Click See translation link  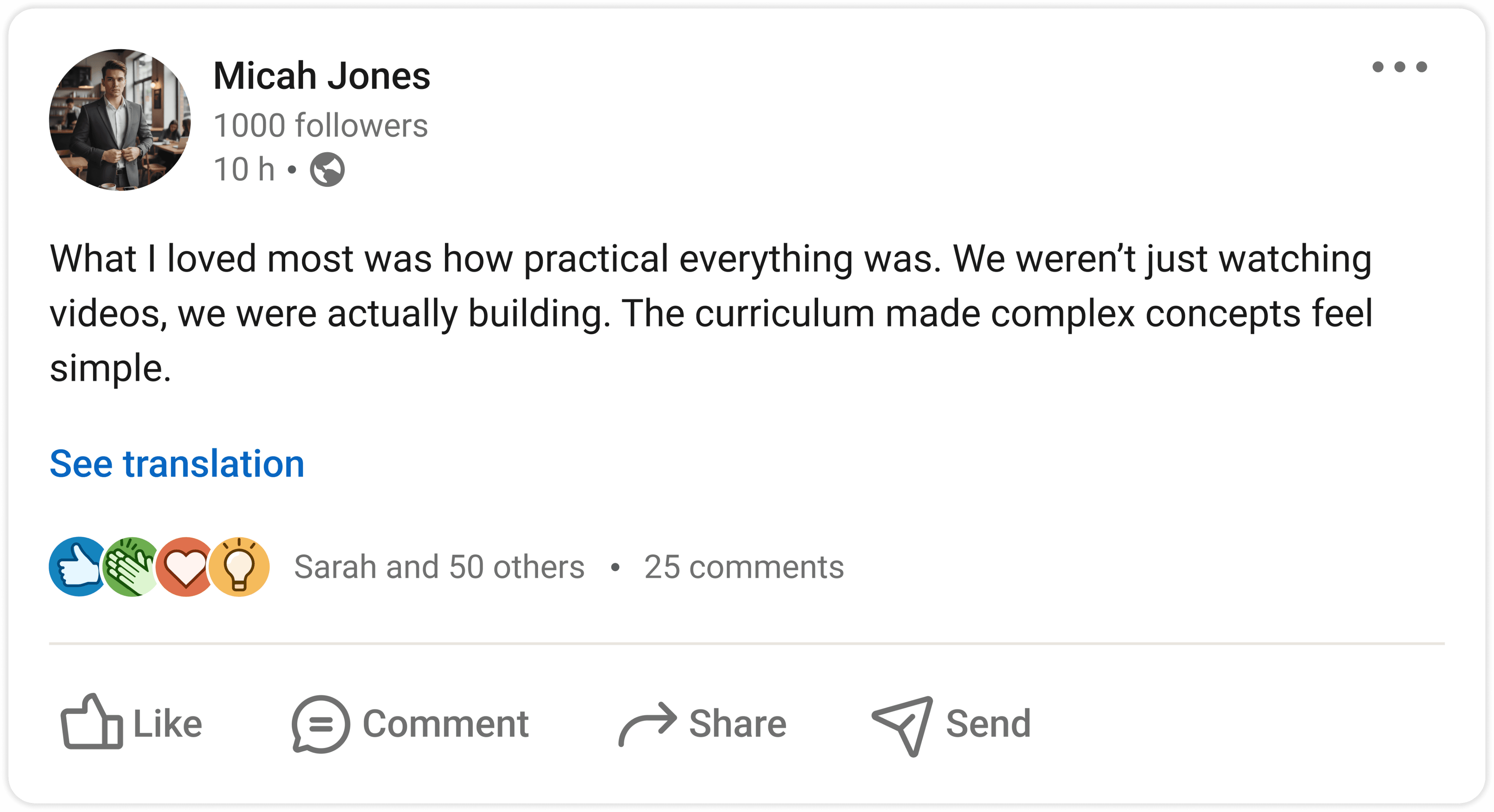(177, 463)
